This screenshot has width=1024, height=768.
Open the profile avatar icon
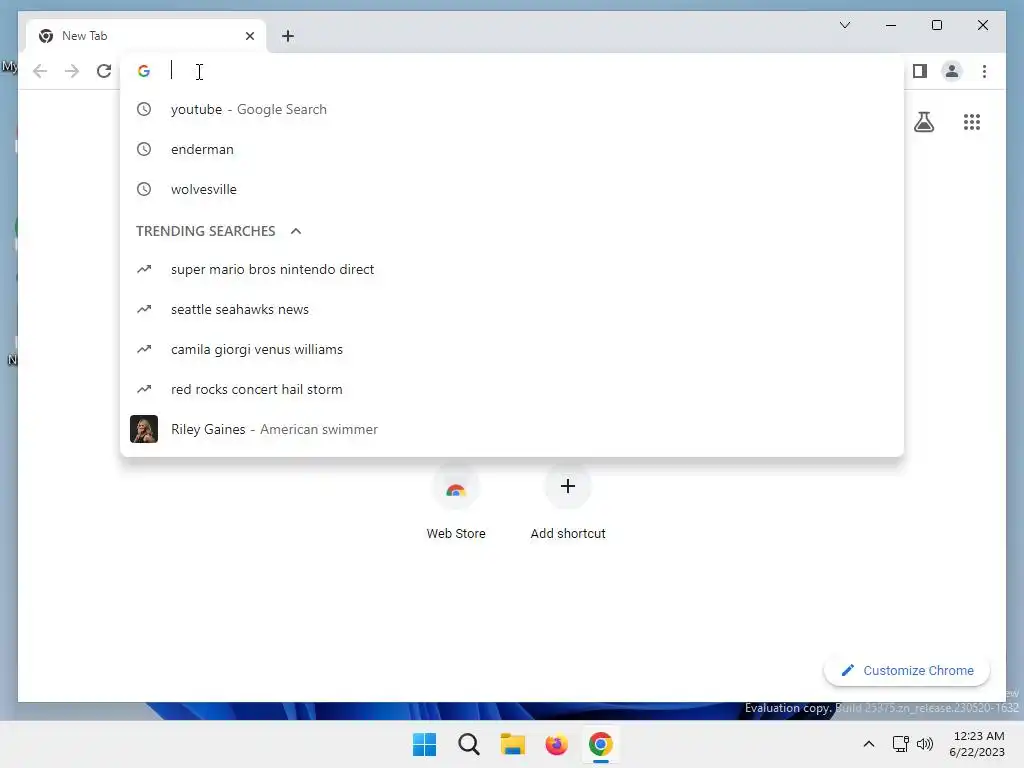coord(952,71)
